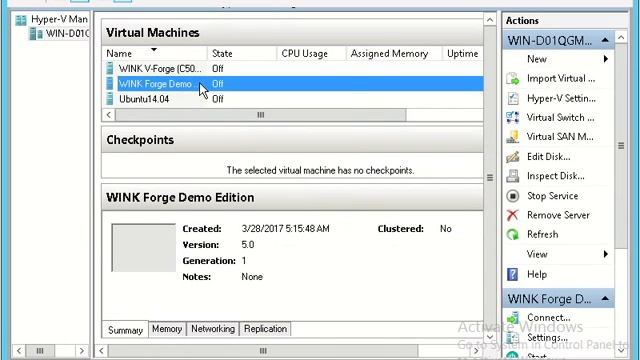Viewport: 640px width, 360px height.
Task: Sort by the CPU Usage column header
Action: (311, 53)
